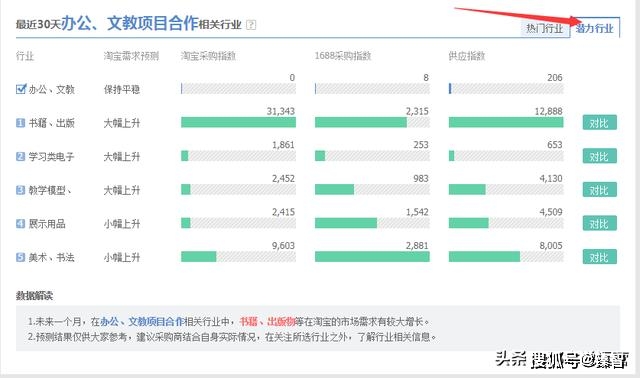The image size is (640, 378).
Task: Click rank badge 1 beside 书籍、出版
Action: 20,122
